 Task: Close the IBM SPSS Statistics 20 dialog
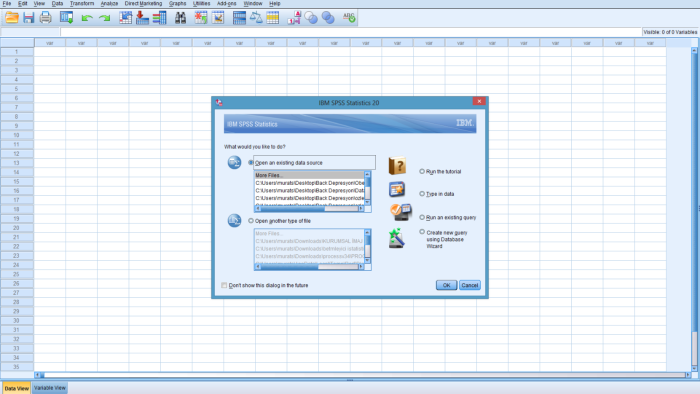[x=479, y=101]
